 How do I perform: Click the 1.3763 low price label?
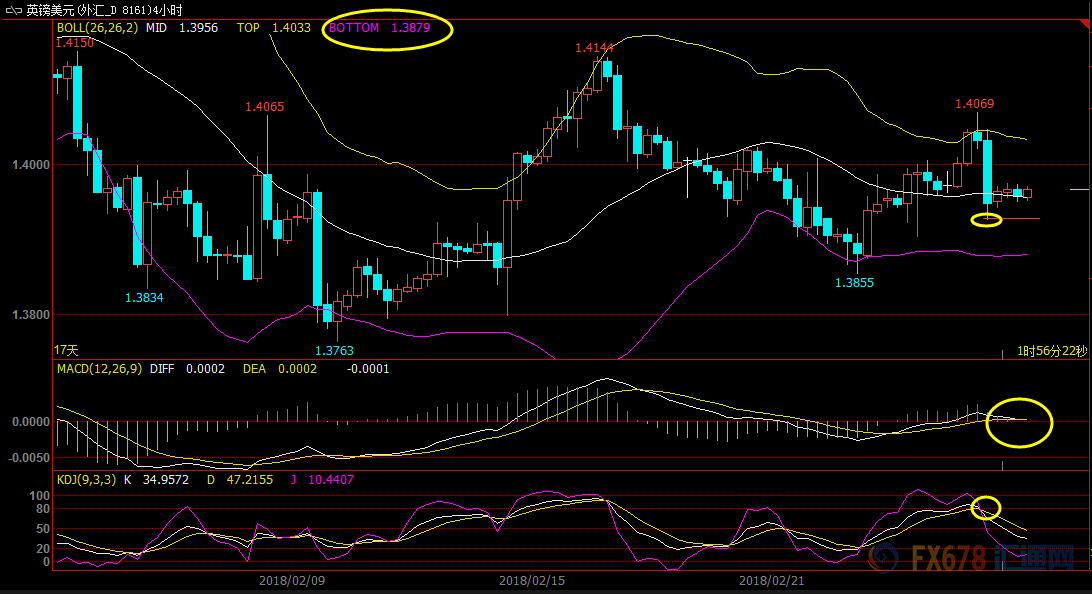pos(334,351)
